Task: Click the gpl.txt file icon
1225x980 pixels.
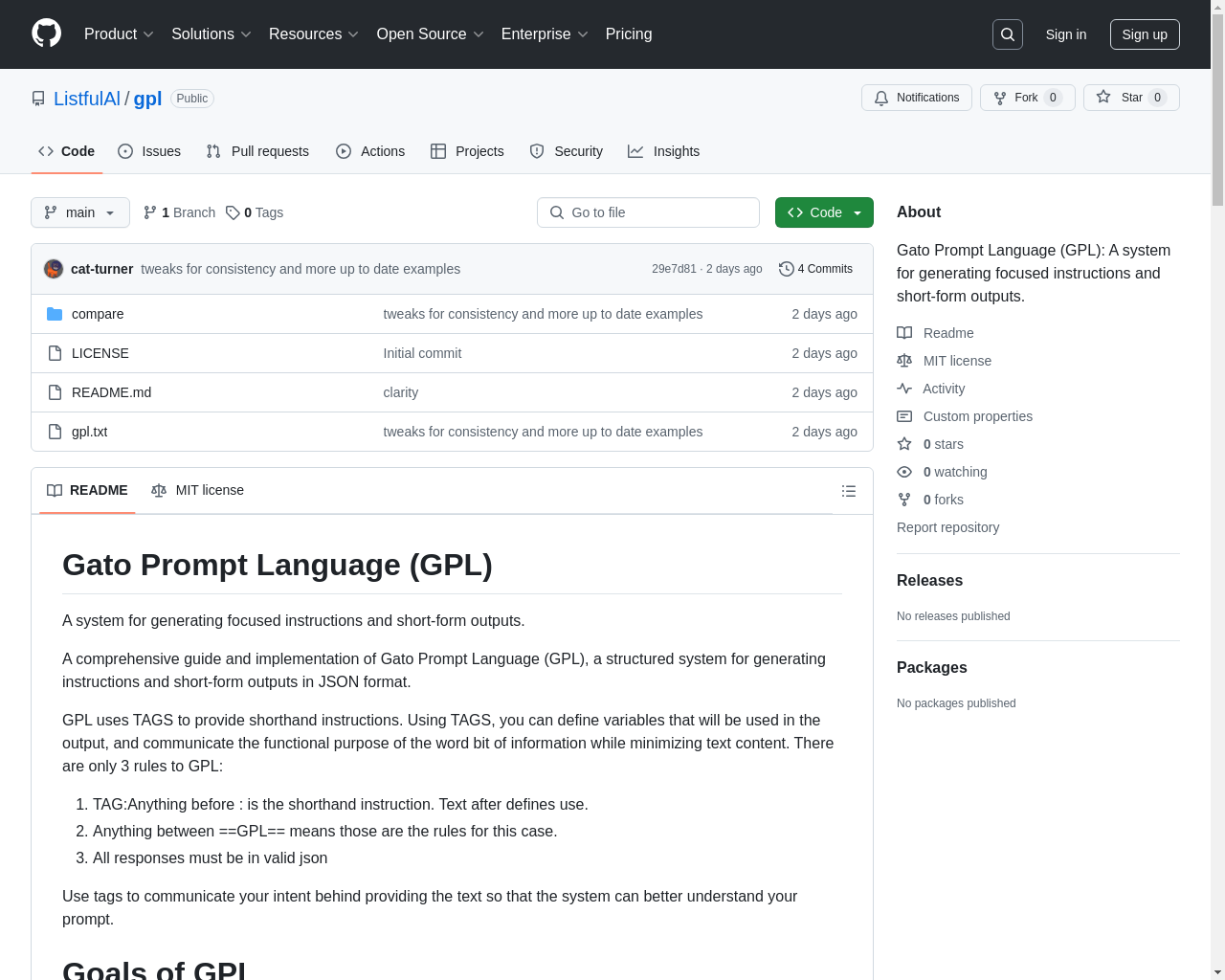Action: pyautogui.click(x=55, y=432)
